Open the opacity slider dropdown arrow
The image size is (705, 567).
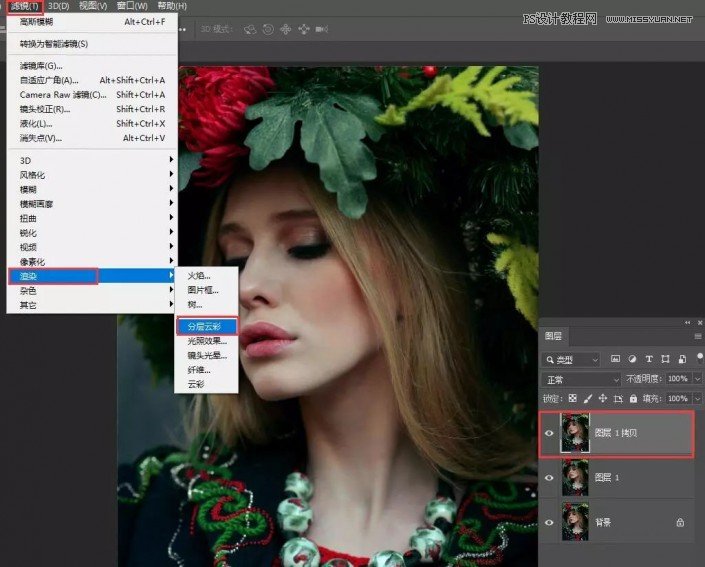(697, 379)
